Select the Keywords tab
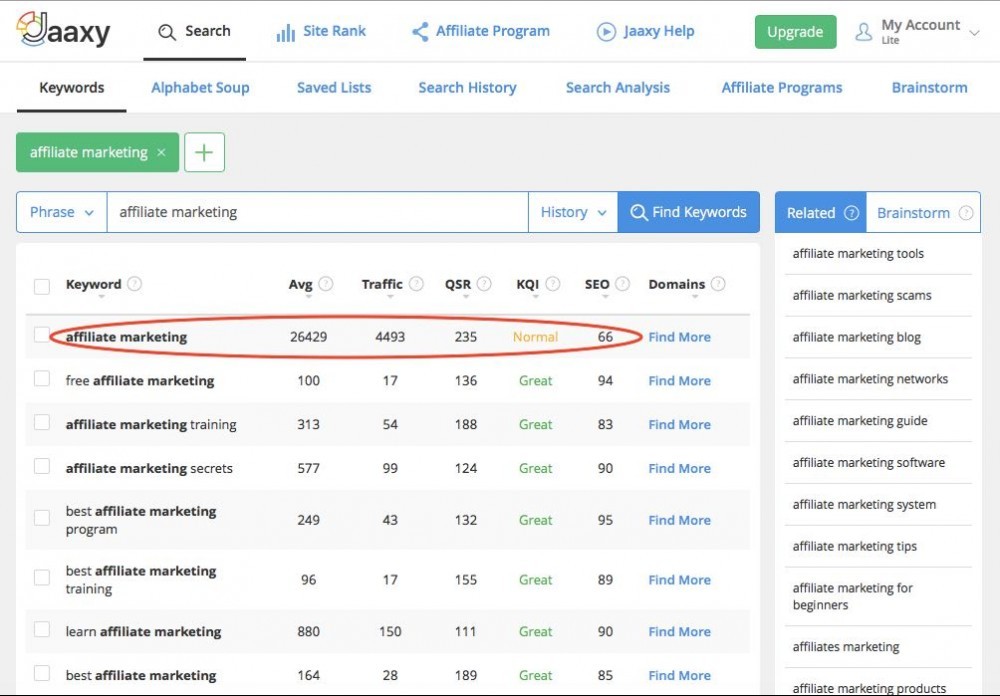 point(71,88)
